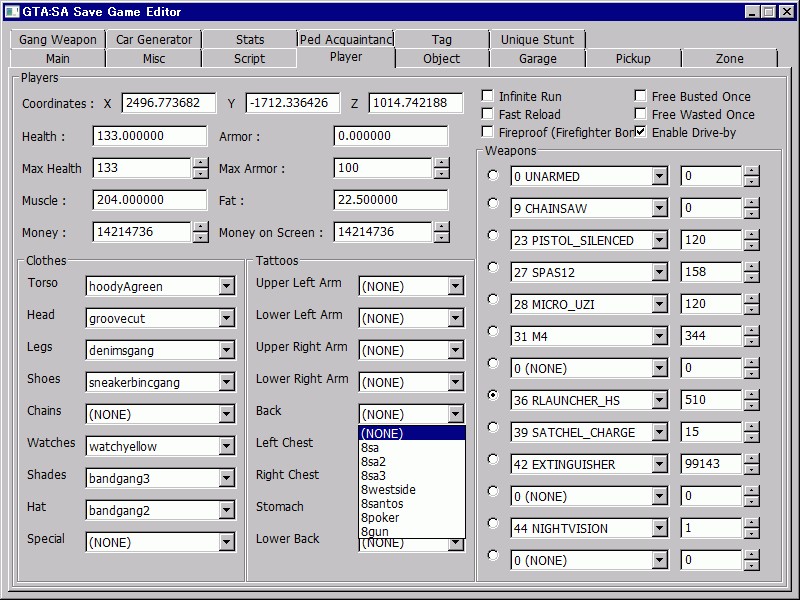Image resolution: width=800 pixels, height=600 pixels.
Task: Increase Max Health with the up arrow
Action: [x=201, y=163]
